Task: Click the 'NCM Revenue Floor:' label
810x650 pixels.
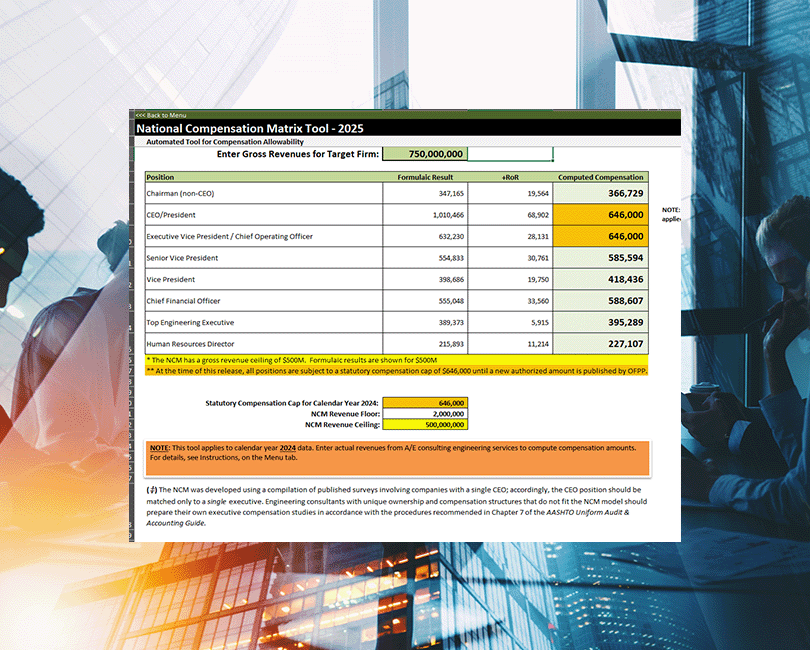Action: tap(345, 414)
